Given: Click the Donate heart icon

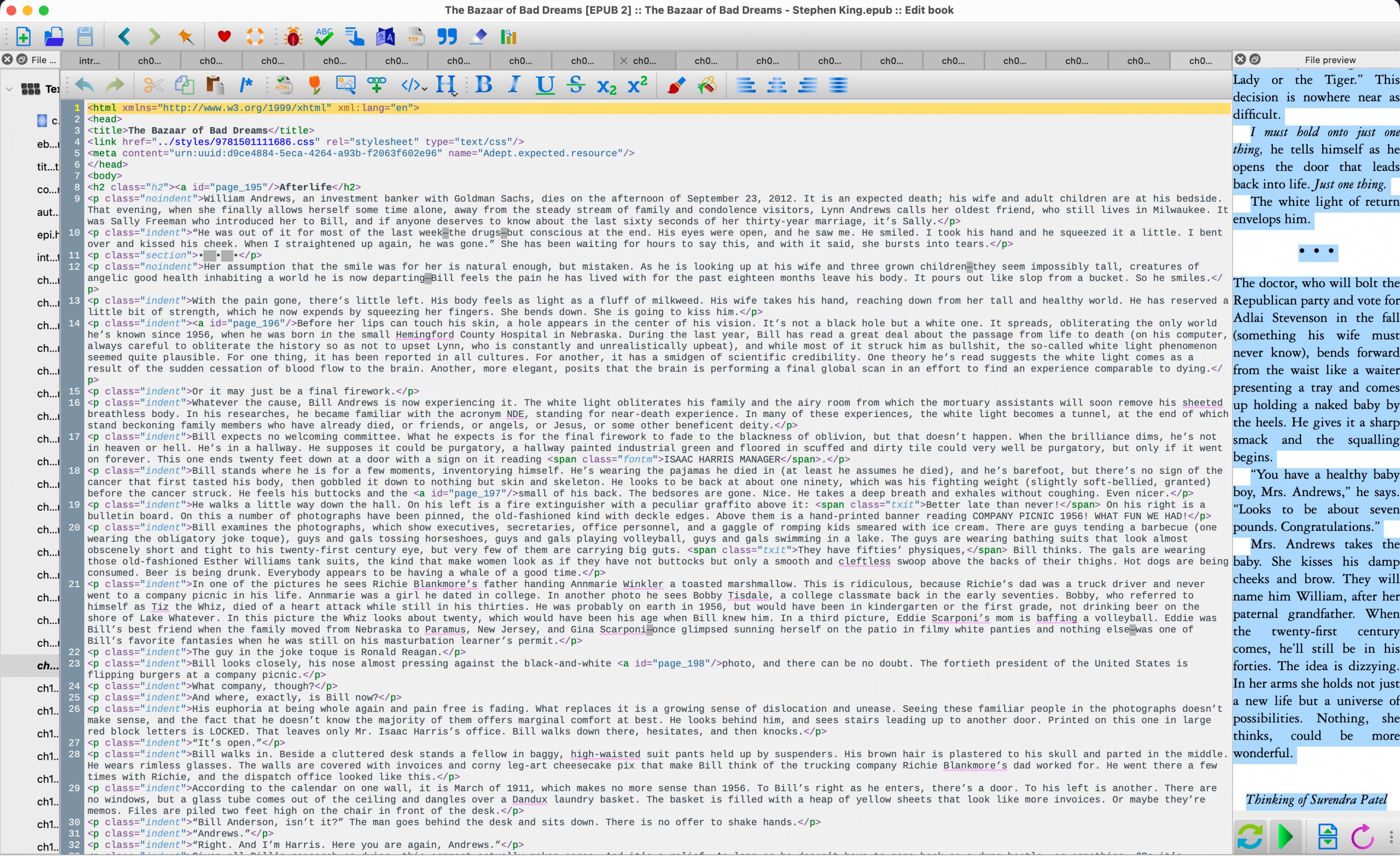Looking at the screenshot, I should (224, 37).
